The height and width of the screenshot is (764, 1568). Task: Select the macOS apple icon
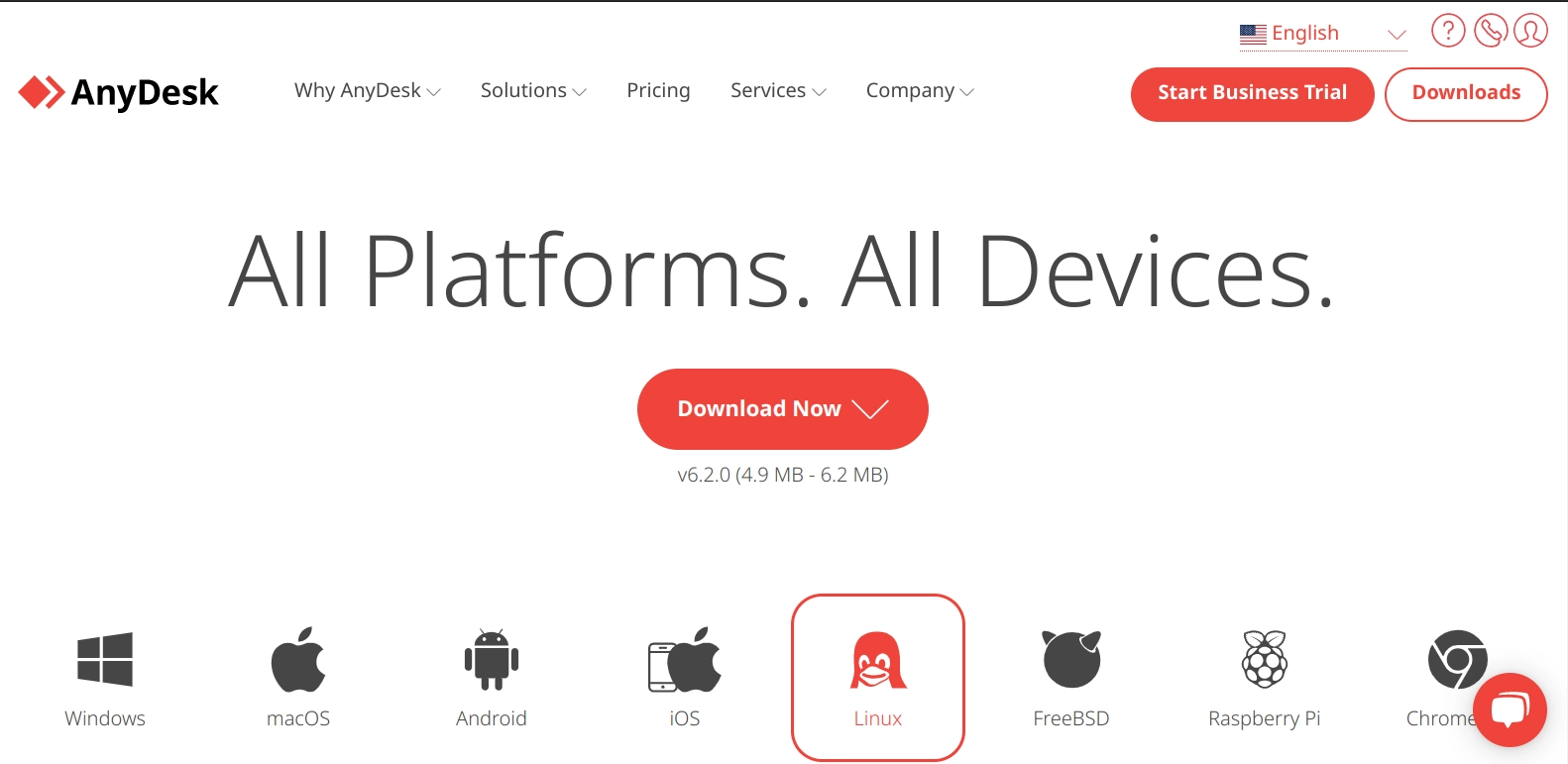pos(298,659)
